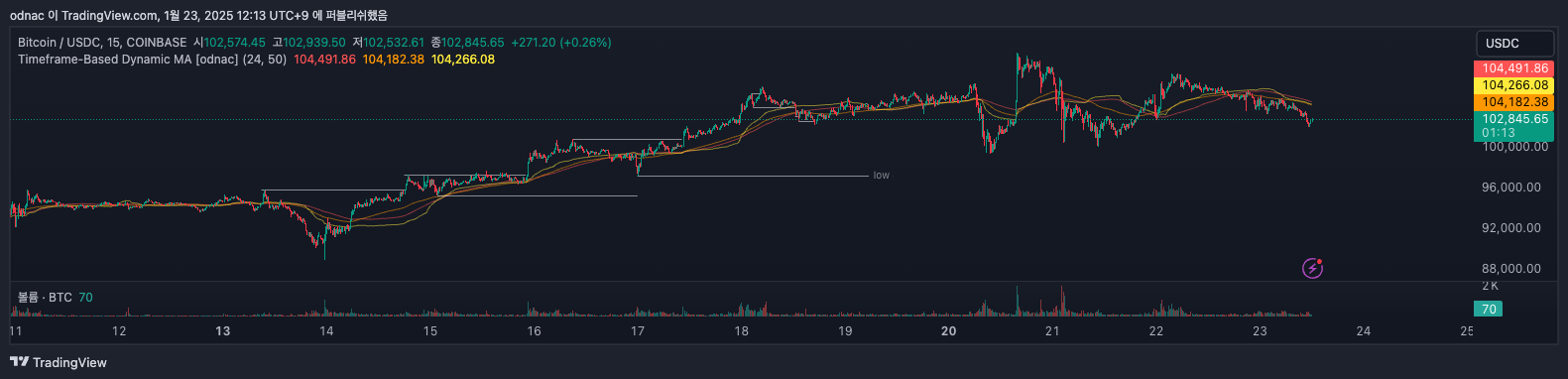The height and width of the screenshot is (379, 1568).
Task: Click the yellow 104,266.08 price-axis label
Action: tap(1514, 85)
